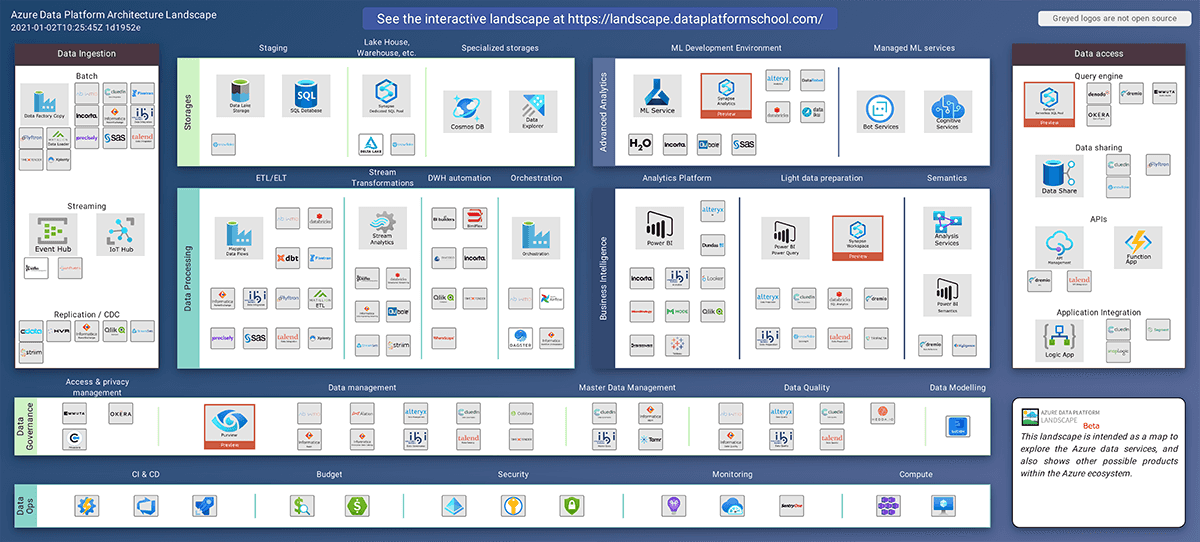Select the Okera logo in Data Governance
The width and height of the screenshot is (1200, 542).
point(120,413)
